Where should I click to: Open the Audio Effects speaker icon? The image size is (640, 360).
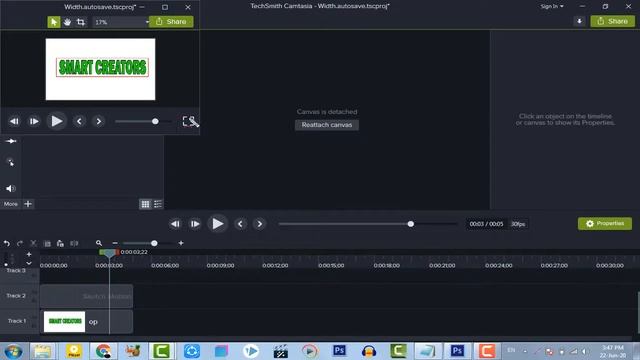pyautogui.click(x=11, y=188)
